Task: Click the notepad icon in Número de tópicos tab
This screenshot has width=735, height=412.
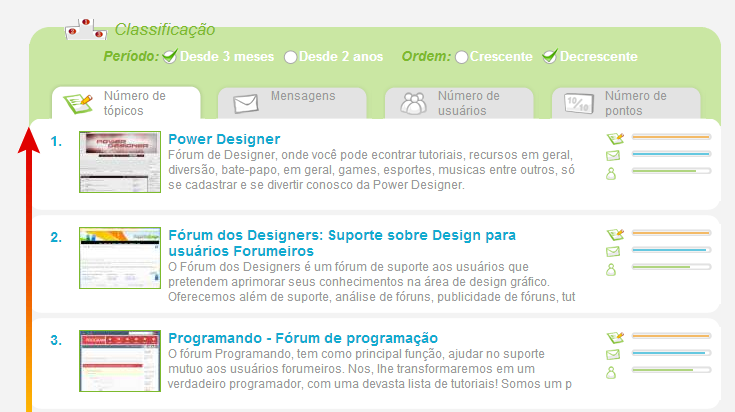Action: (x=78, y=103)
